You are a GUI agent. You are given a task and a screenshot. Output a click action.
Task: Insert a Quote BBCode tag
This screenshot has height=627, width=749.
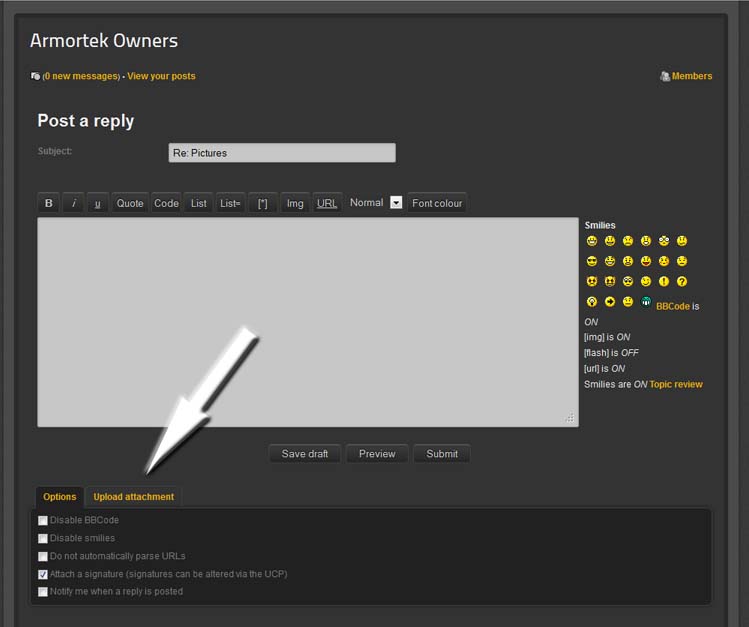(130, 203)
